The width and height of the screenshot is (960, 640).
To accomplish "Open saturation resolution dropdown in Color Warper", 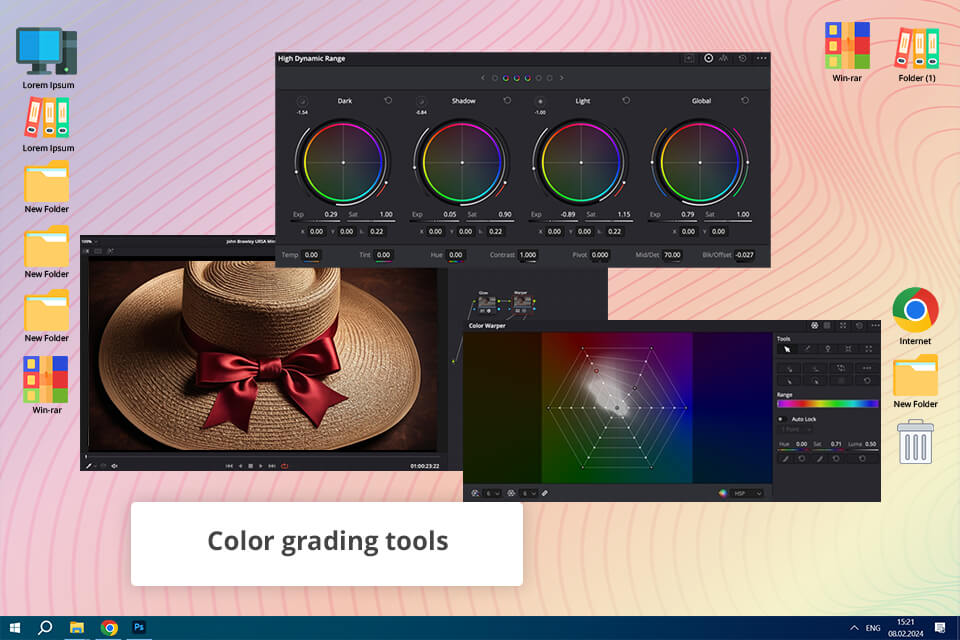I will [529, 493].
